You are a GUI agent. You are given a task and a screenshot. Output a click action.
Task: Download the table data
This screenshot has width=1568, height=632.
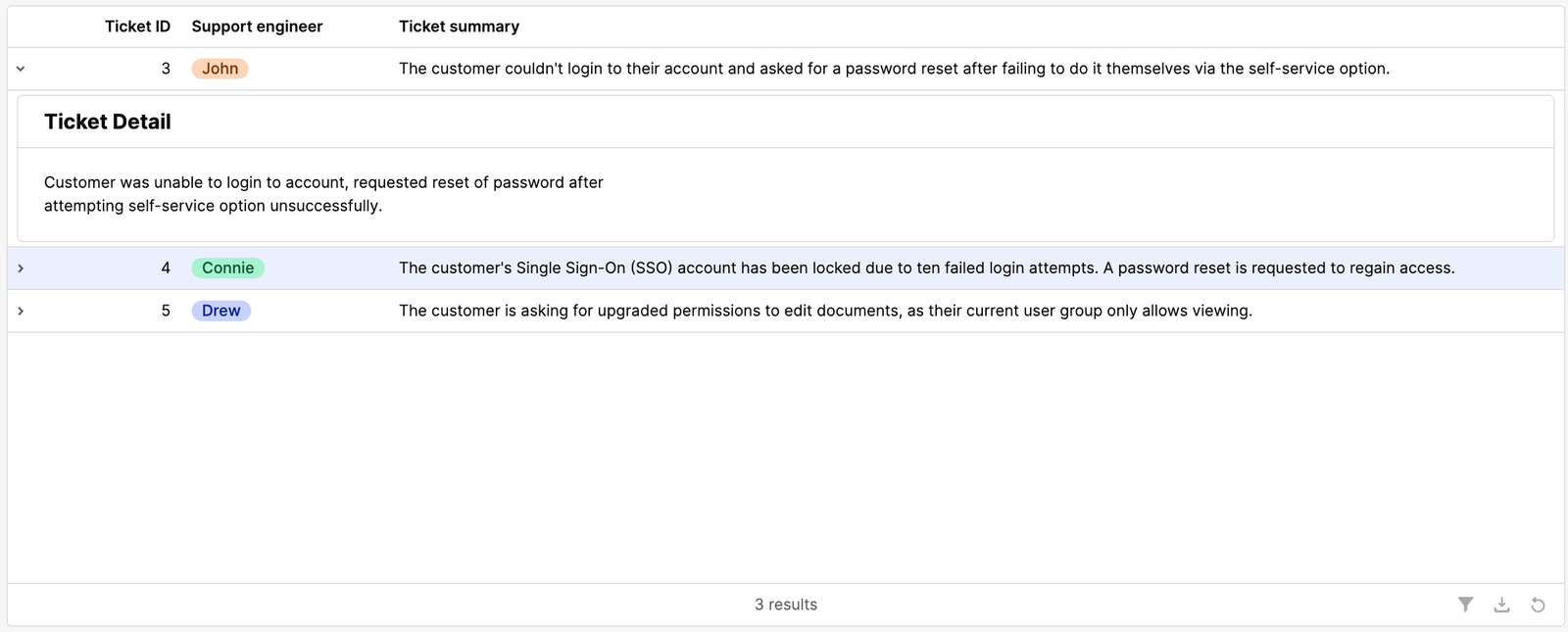point(1501,605)
